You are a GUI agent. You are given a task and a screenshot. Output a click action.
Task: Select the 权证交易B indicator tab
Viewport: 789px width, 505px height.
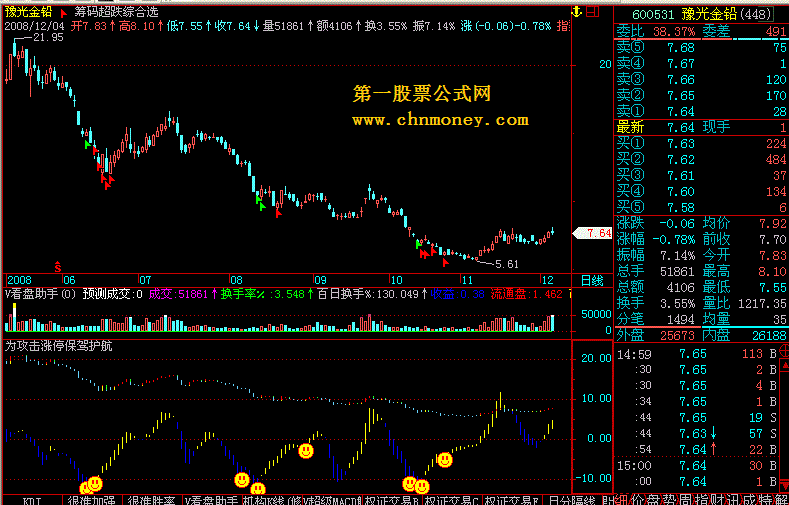[391, 500]
